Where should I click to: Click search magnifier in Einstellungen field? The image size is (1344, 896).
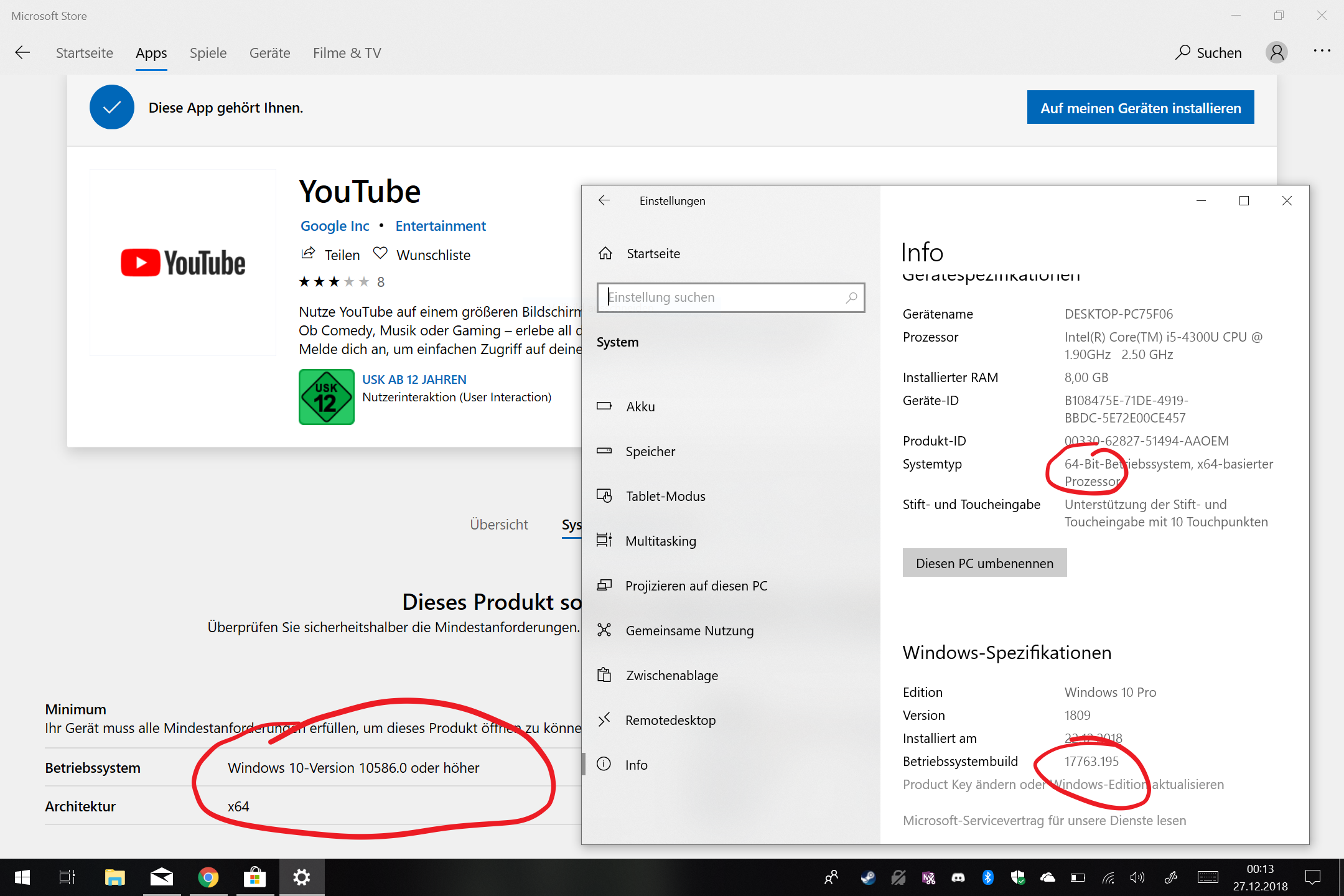click(x=852, y=297)
